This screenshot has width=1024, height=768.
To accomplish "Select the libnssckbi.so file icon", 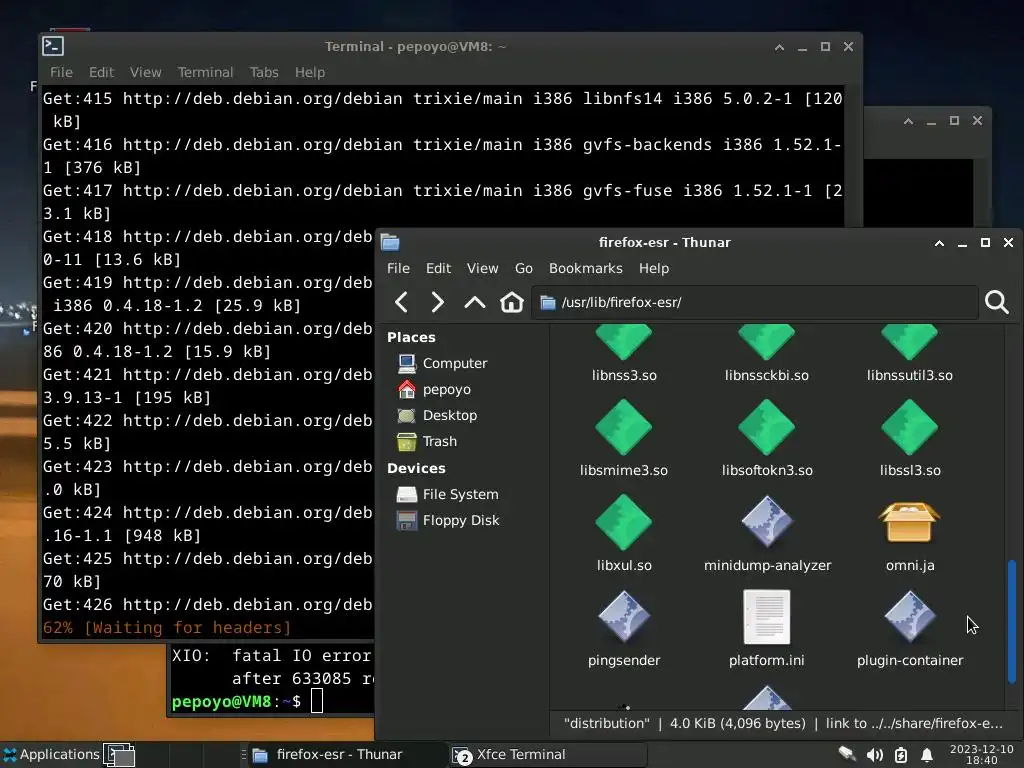I will [767, 342].
